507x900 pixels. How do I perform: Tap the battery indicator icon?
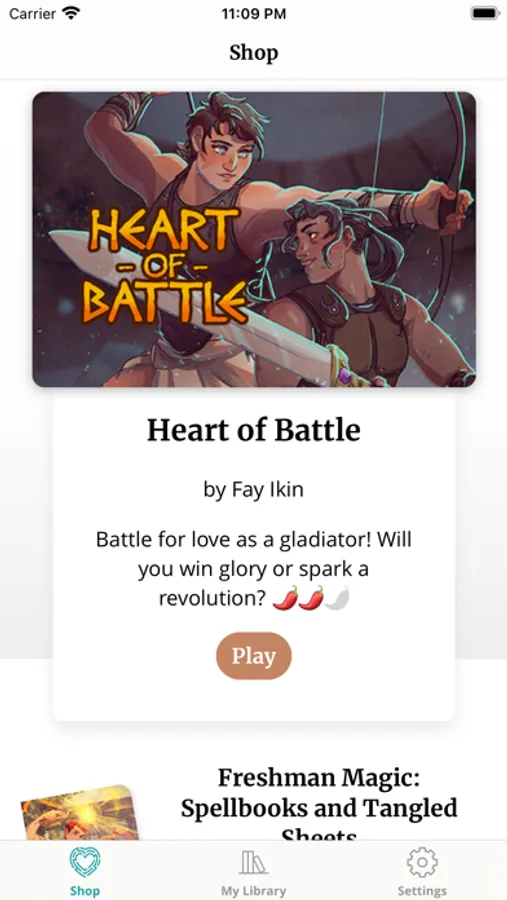(485, 13)
